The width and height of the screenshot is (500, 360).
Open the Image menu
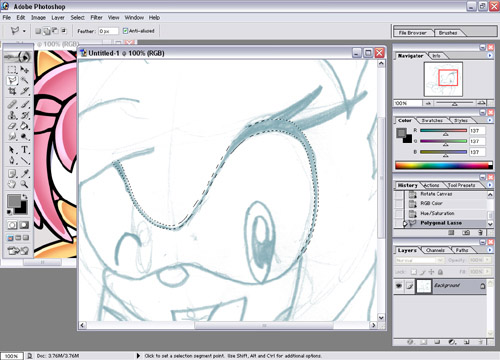pyautogui.click(x=38, y=18)
